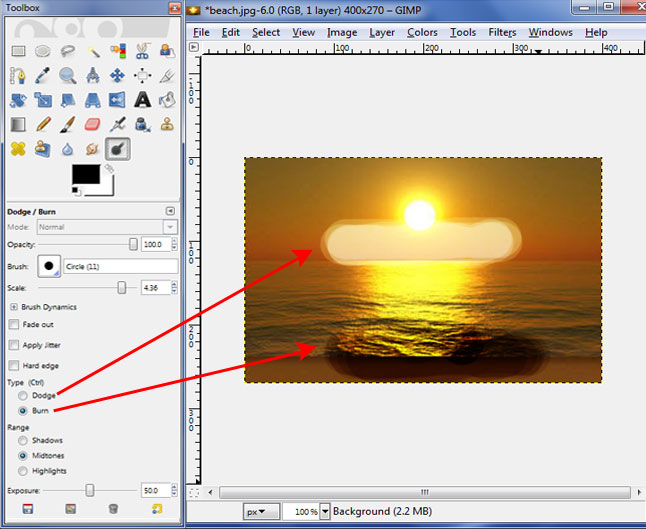Click the Circle (11) brush name field

click(121, 267)
